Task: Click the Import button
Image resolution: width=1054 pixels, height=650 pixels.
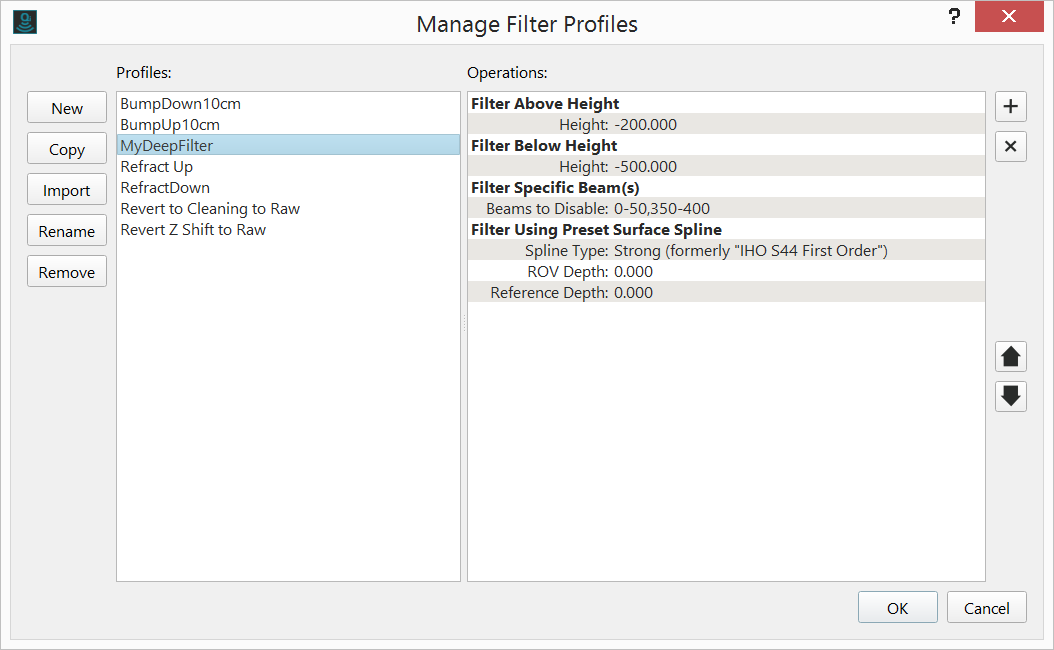Action: pos(67,191)
